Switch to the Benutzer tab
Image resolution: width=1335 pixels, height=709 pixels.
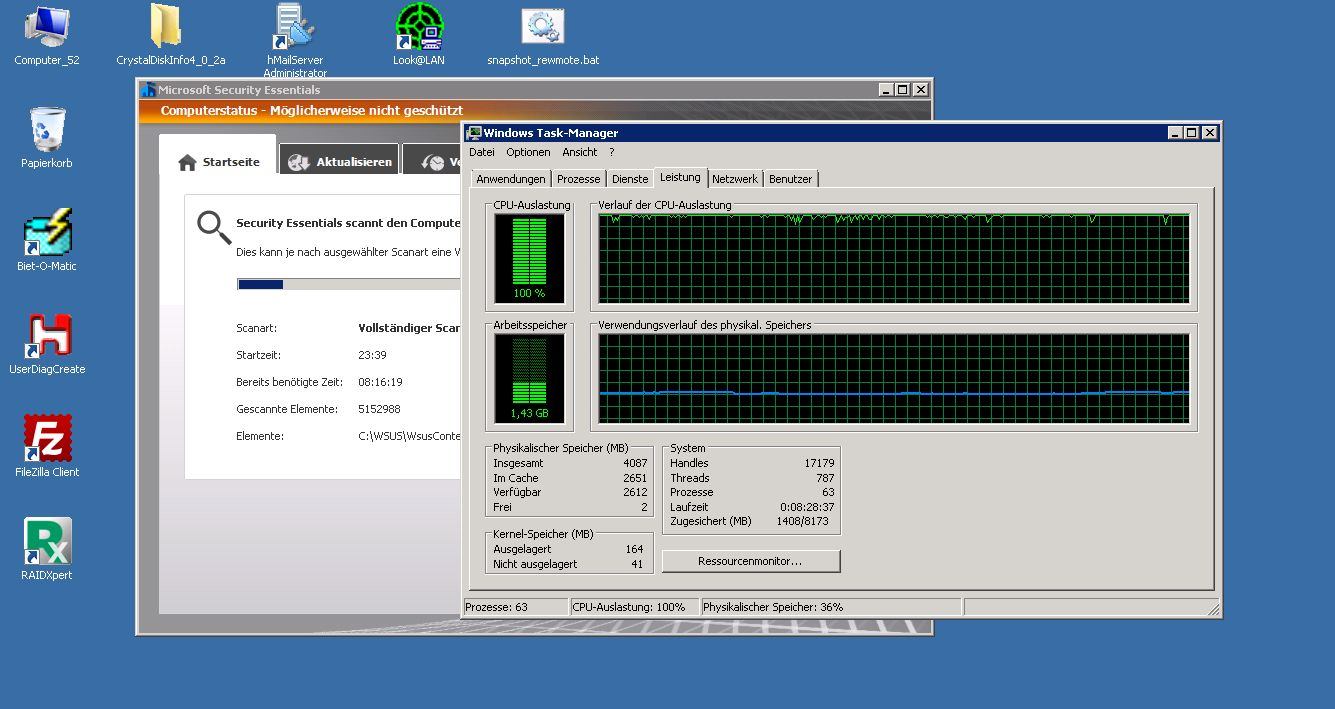point(790,179)
